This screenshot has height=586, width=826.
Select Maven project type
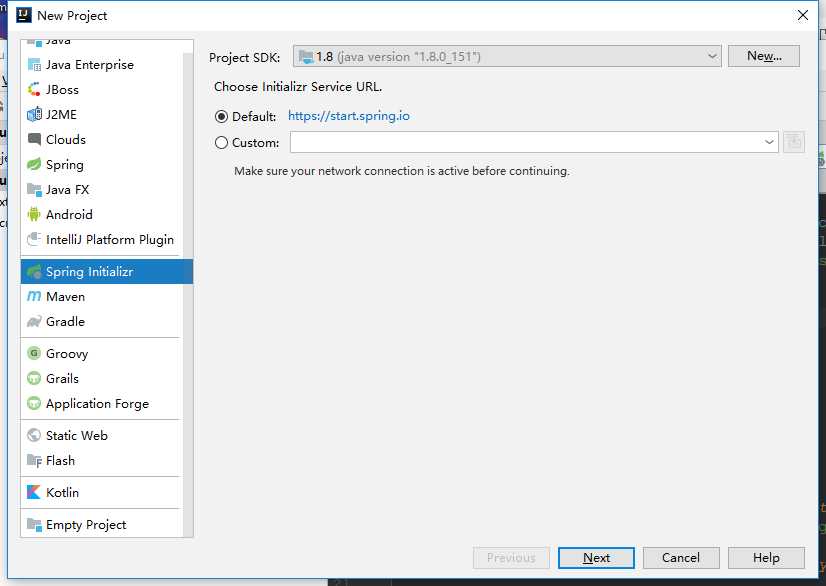point(102,297)
